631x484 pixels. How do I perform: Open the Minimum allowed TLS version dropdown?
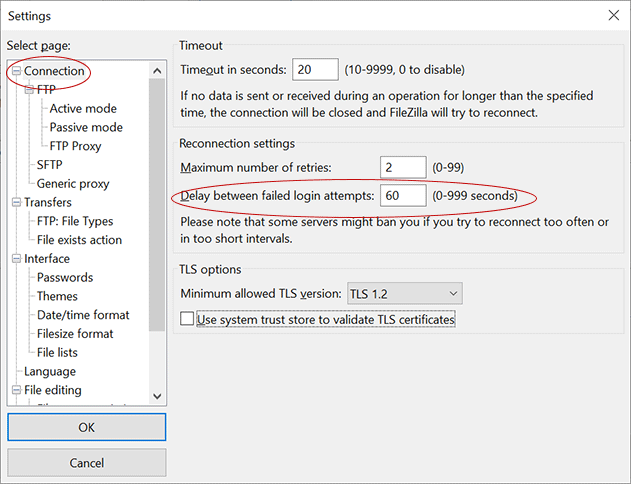click(x=404, y=294)
